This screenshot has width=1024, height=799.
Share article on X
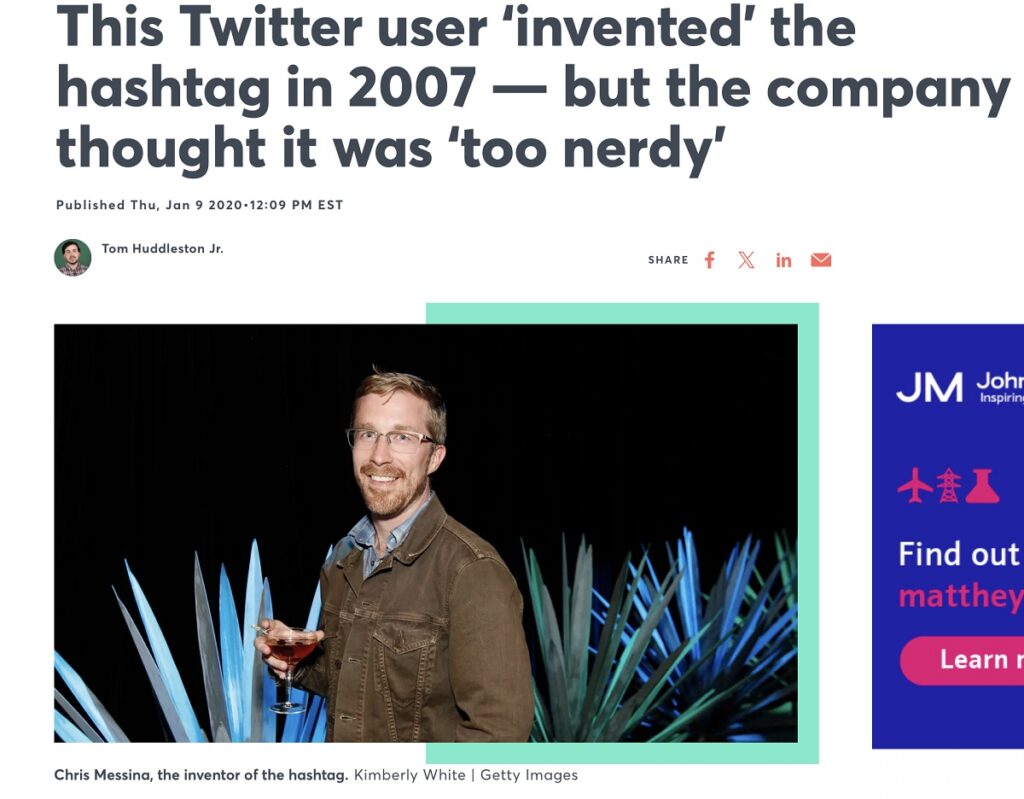coord(746,260)
